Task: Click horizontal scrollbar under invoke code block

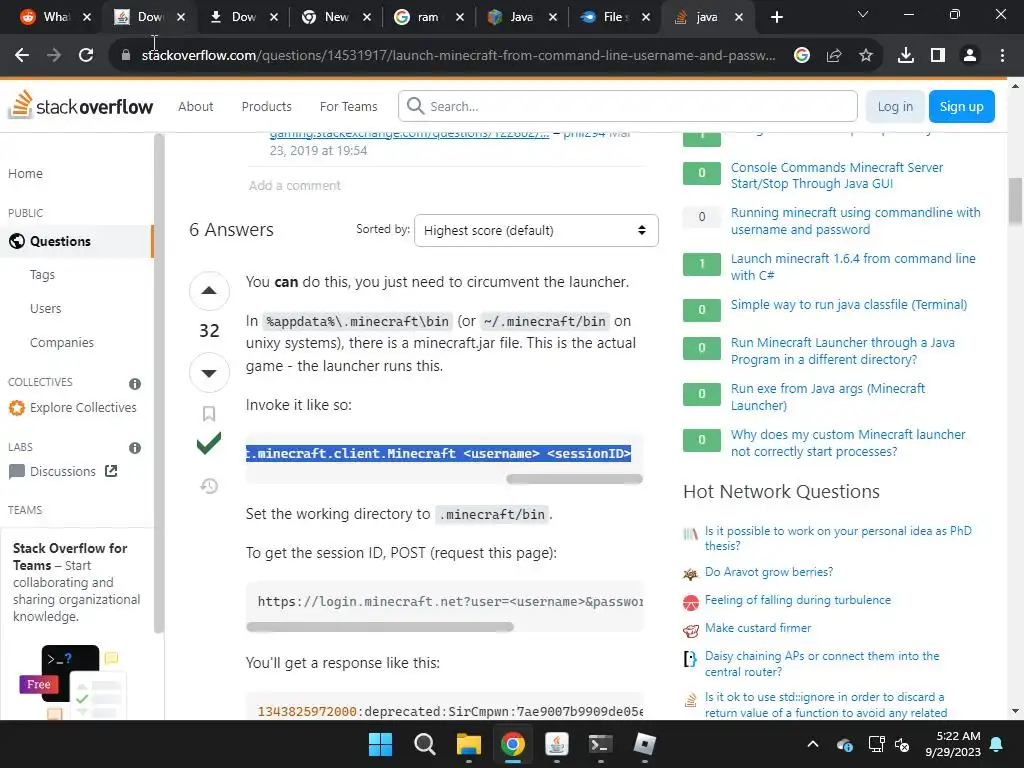Action: tap(574, 479)
